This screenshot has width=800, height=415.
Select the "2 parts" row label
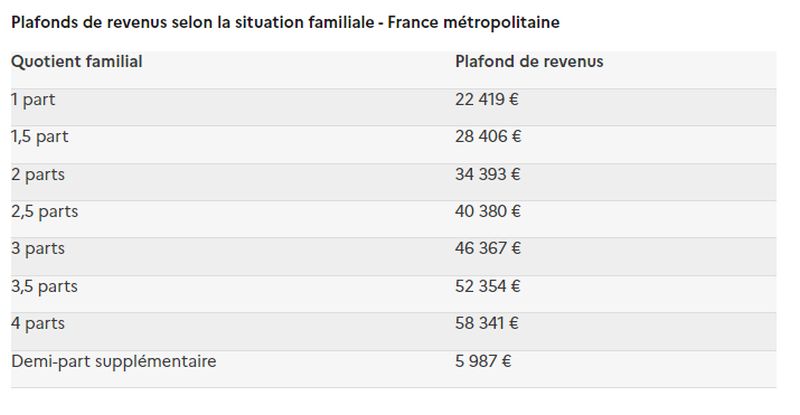pos(37,174)
